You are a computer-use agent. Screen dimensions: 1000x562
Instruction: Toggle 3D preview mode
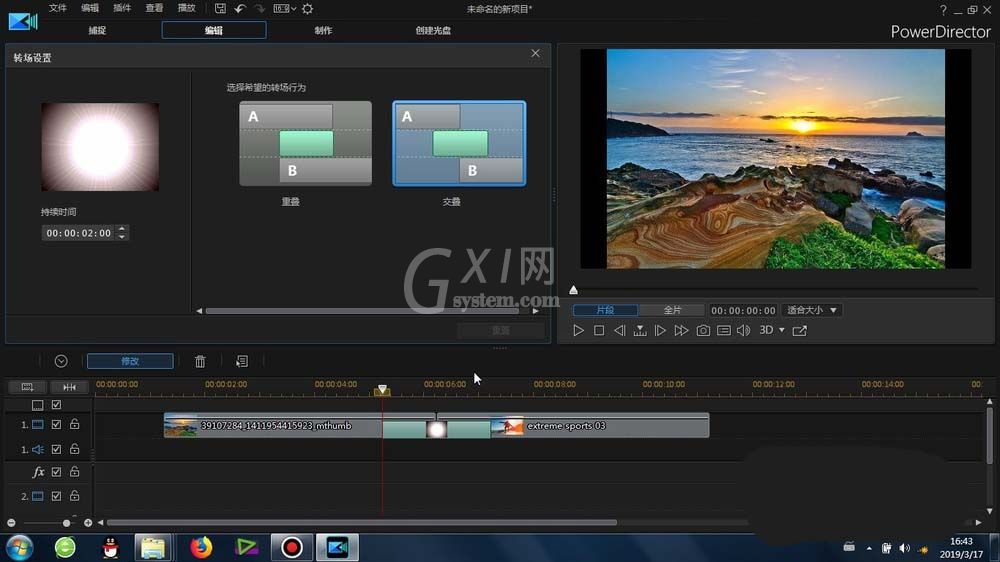tap(766, 330)
